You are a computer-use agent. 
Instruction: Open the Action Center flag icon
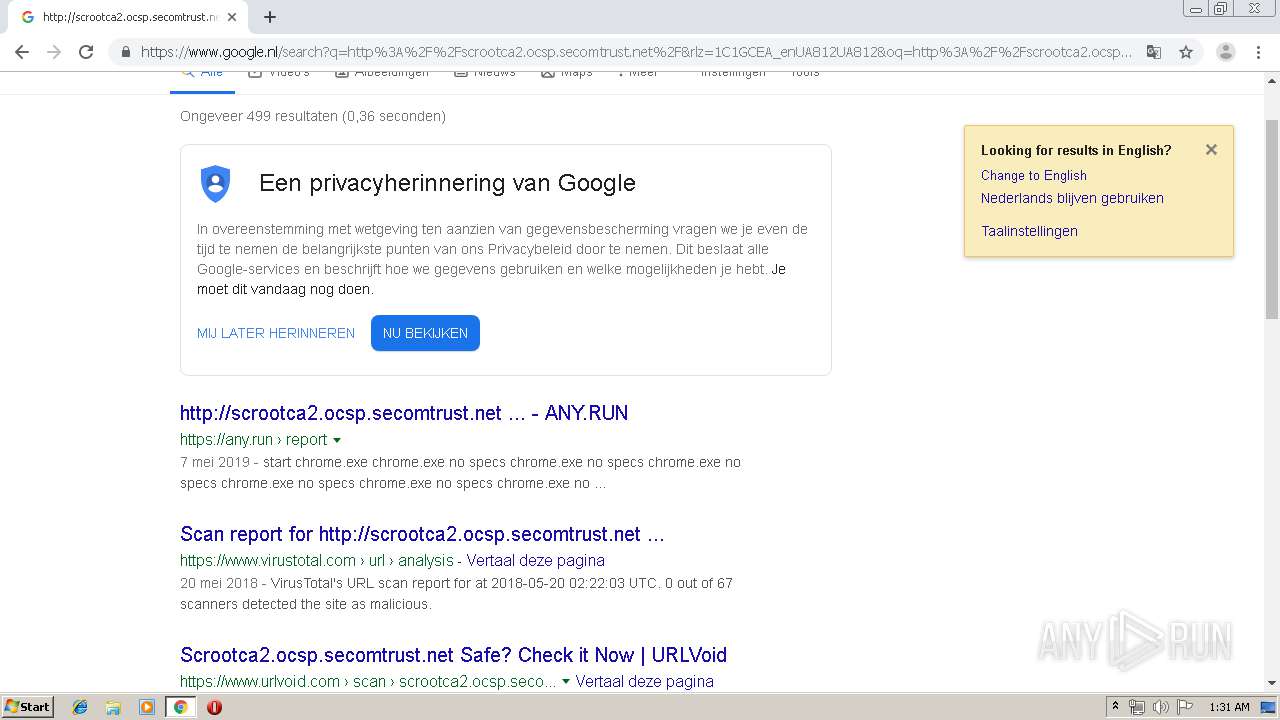(1184, 707)
